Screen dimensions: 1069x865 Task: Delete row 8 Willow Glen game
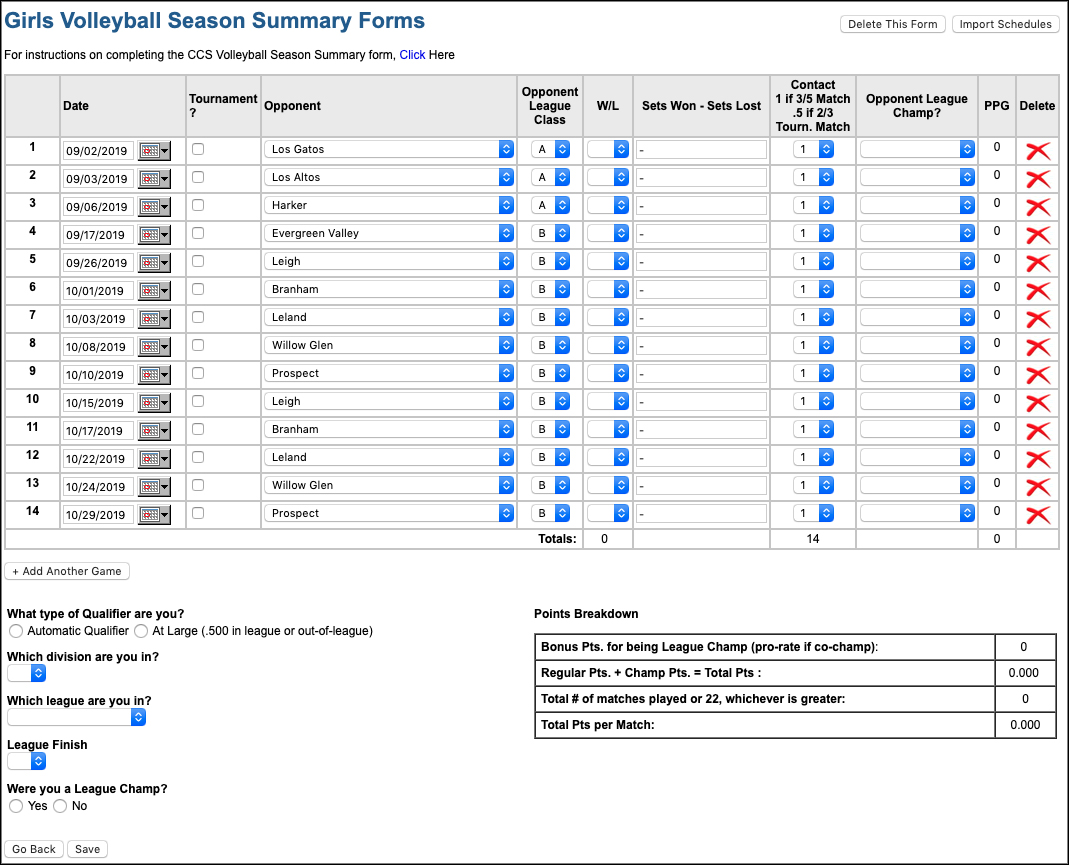[1038, 347]
